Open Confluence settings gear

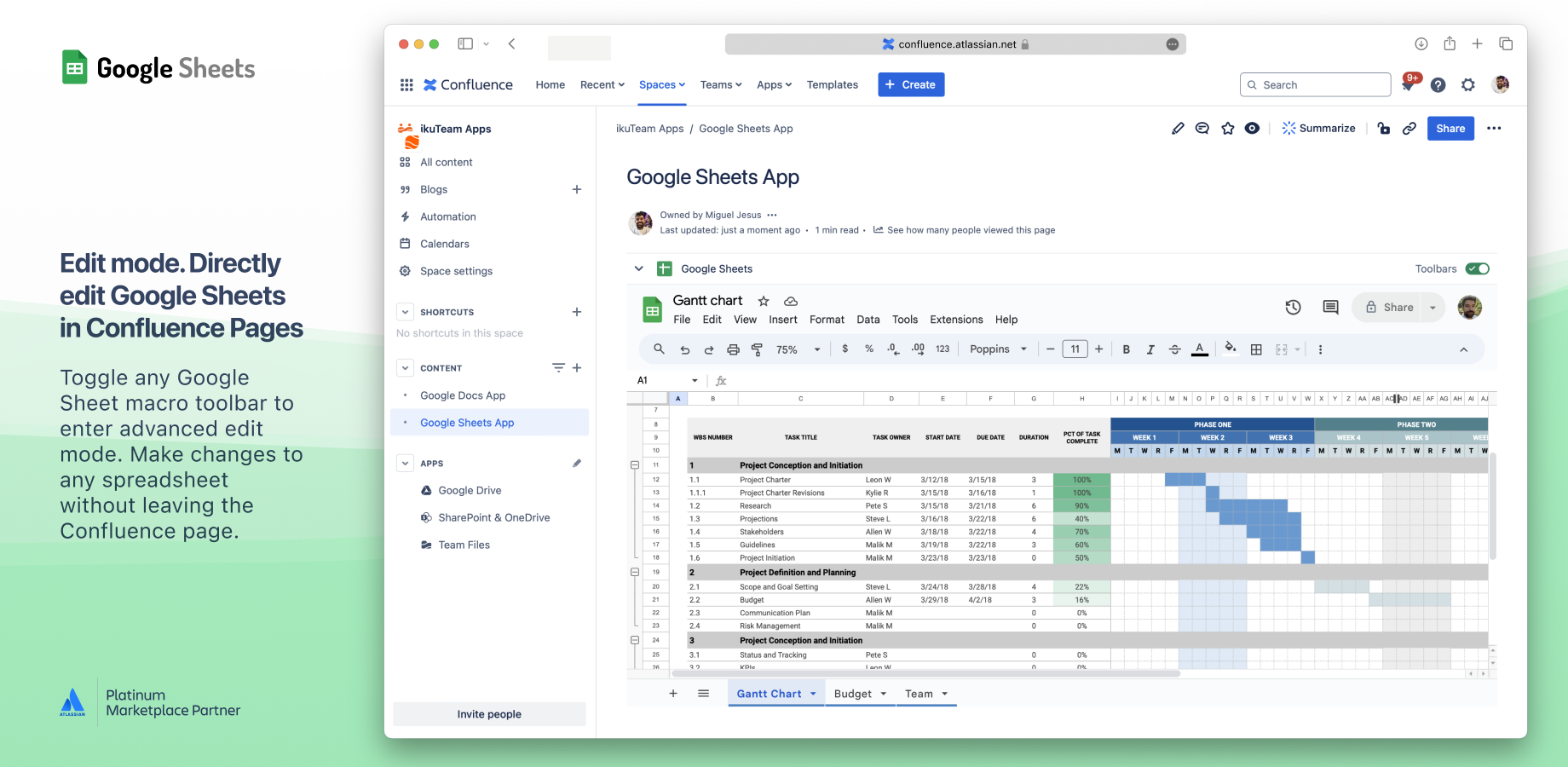point(1467,85)
